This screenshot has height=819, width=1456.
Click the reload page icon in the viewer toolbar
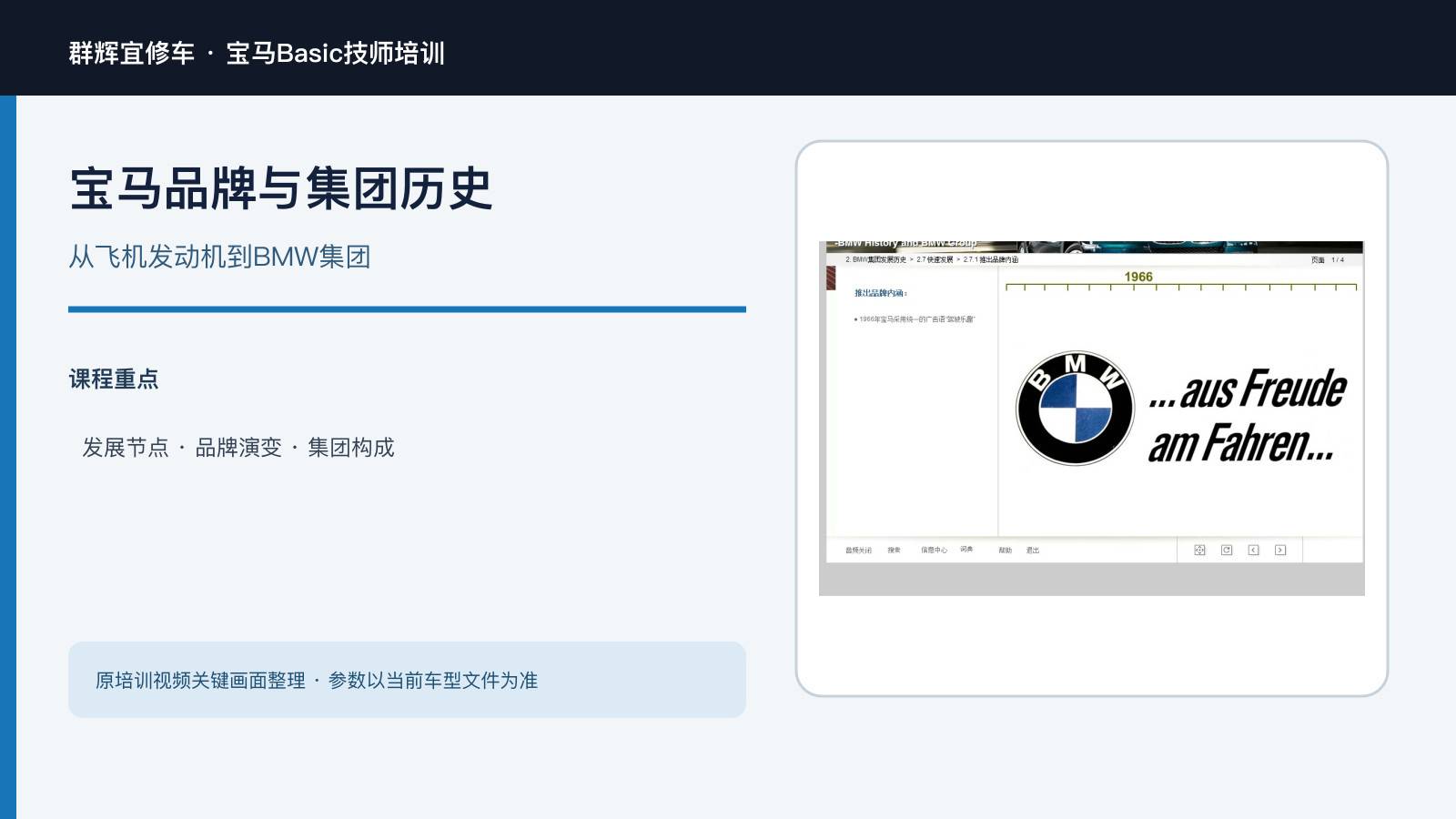click(1227, 550)
